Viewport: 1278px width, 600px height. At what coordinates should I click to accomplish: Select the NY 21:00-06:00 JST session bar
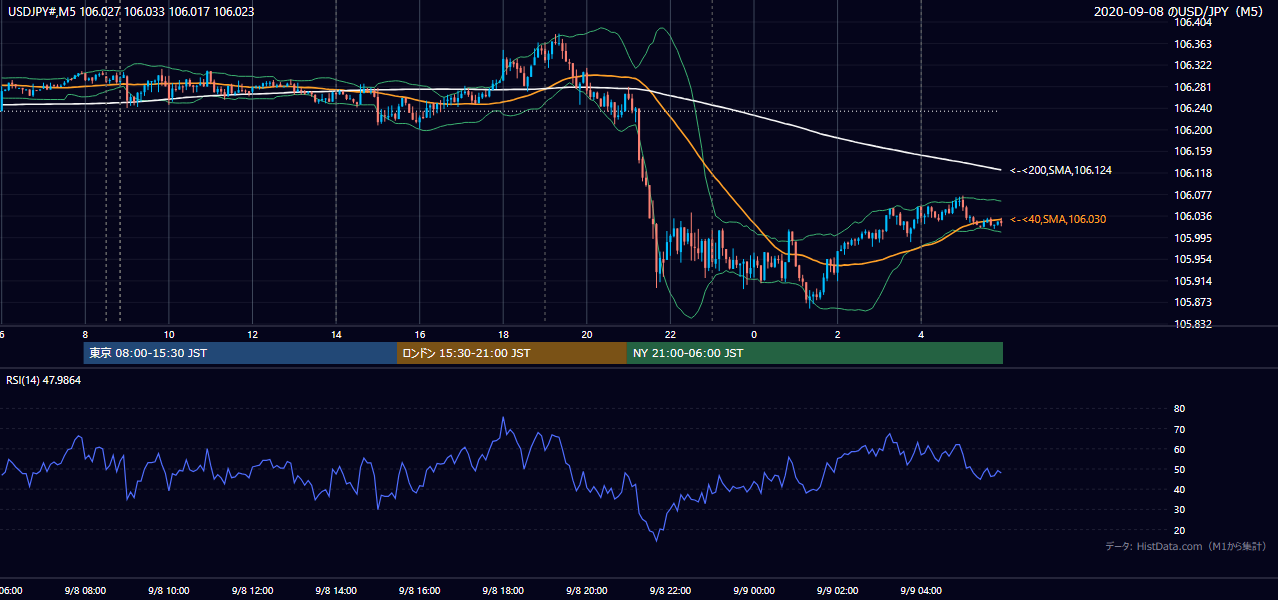coord(815,353)
